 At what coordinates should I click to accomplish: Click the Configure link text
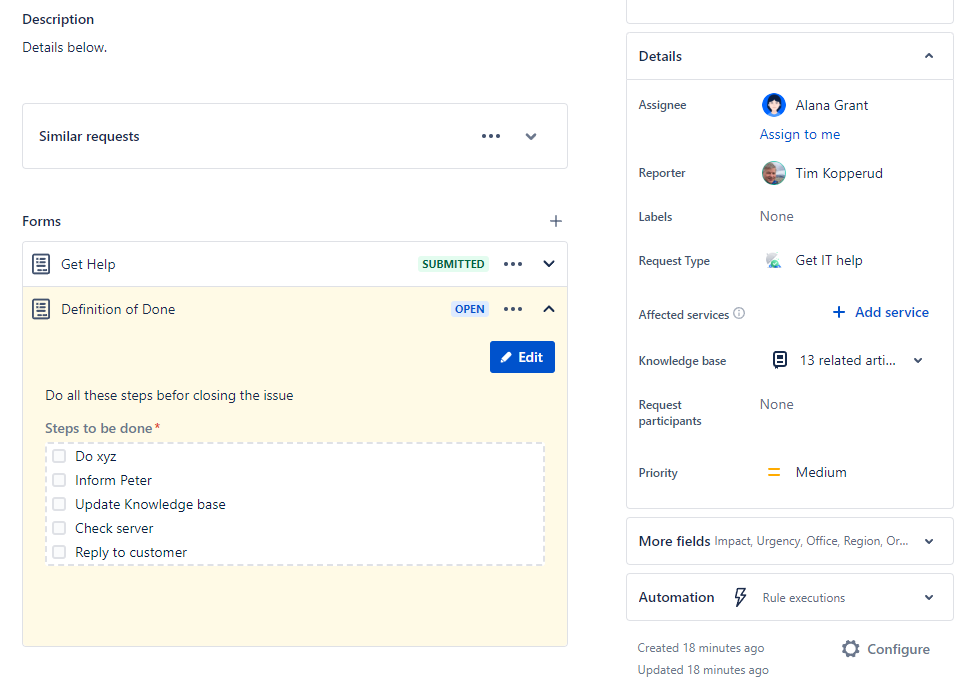pyautogui.click(x=898, y=649)
